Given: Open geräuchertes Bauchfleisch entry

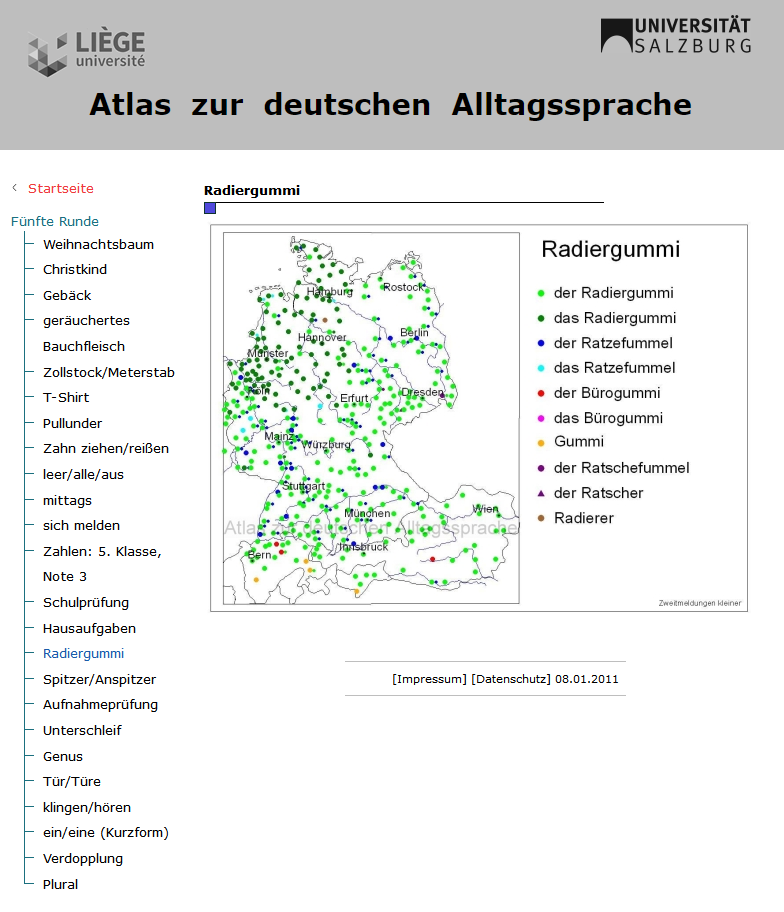Looking at the screenshot, I should pyautogui.click(x=86, y=333).
